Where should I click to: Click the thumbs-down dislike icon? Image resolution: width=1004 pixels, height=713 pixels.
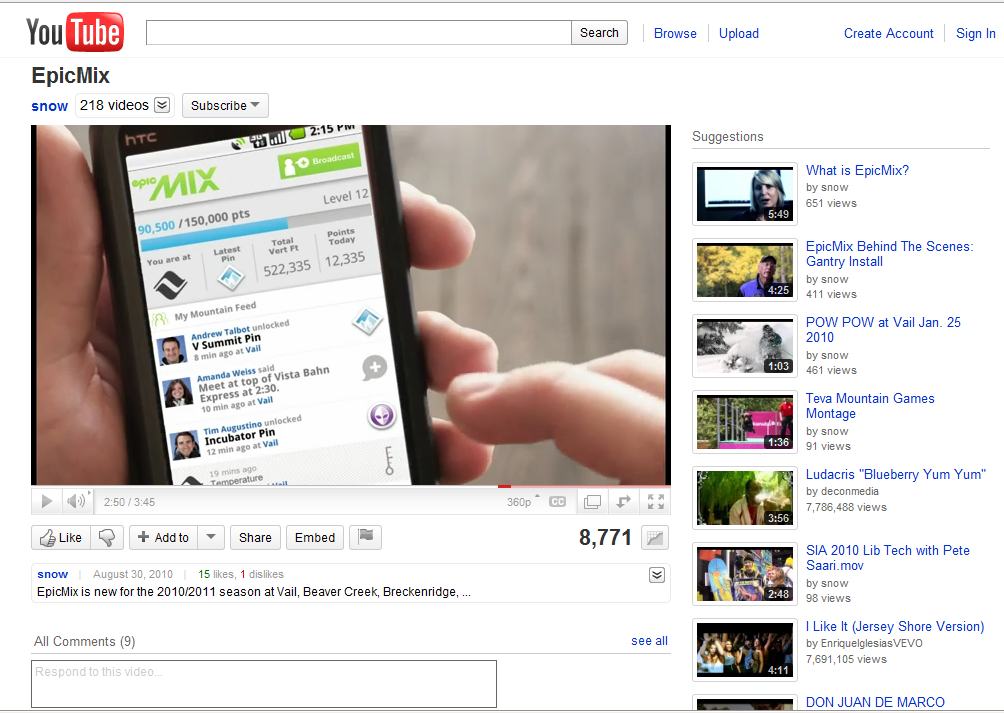(107, 538)
